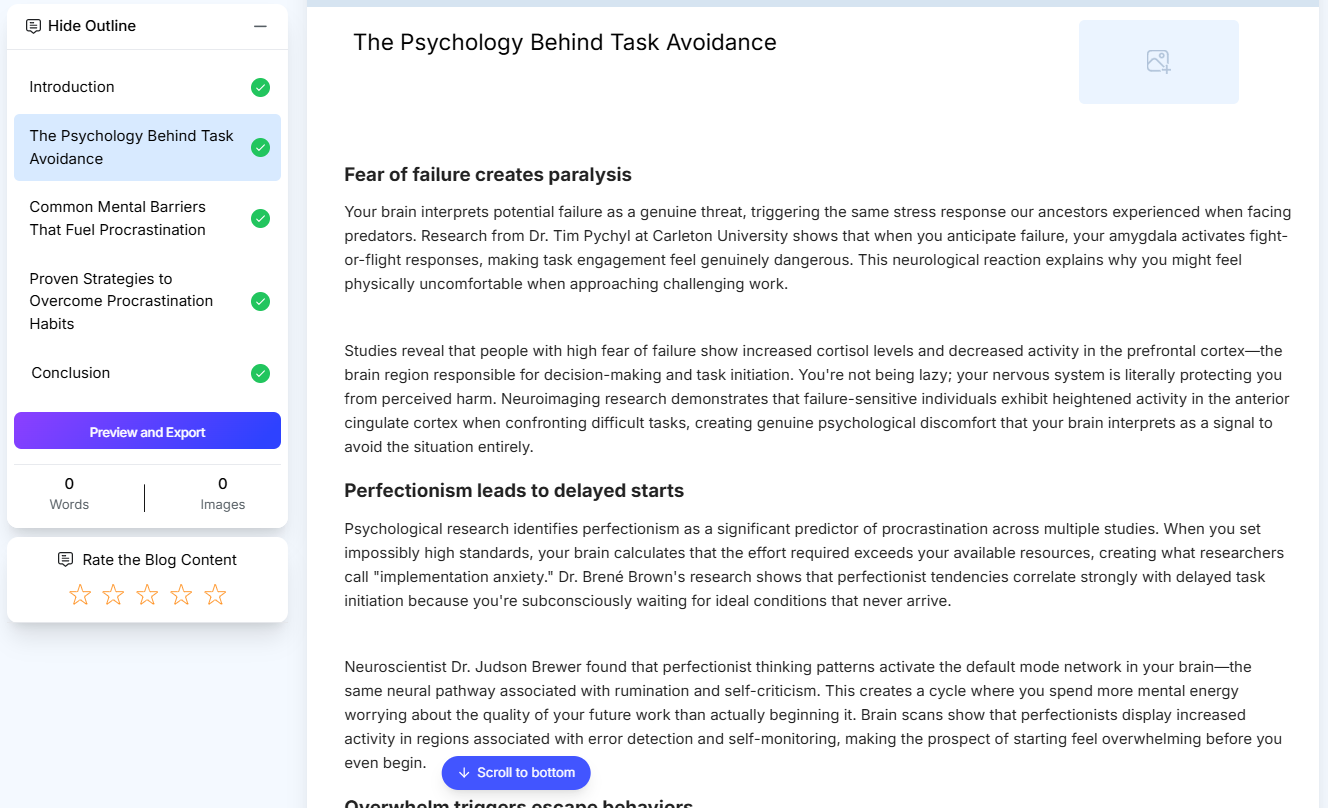Click the checkmark beside Conclusion
The width and height of the screenshot is (1328, 808).
pos(260,373)
